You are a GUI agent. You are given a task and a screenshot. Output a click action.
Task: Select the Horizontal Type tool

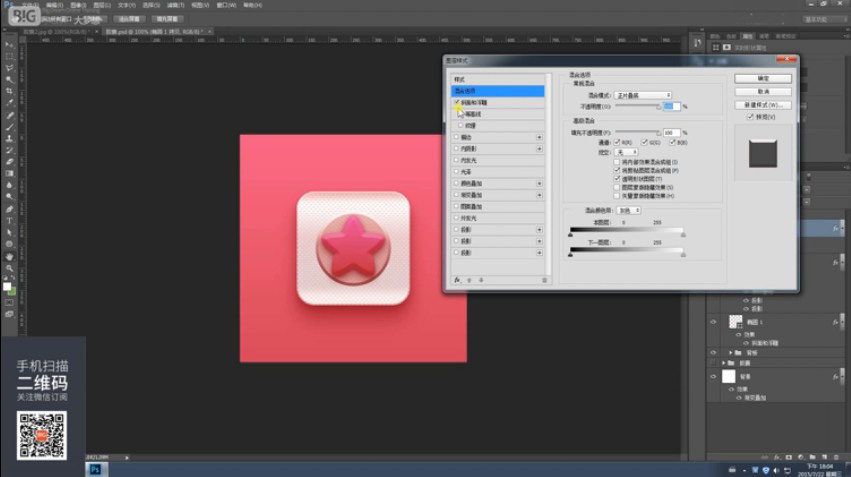(9, 221)
